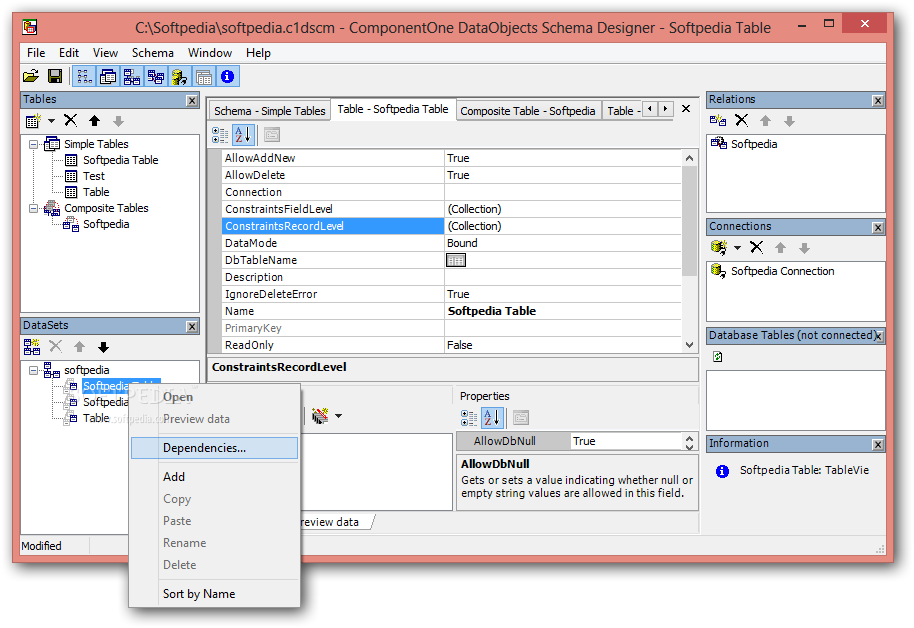914x628 pixels.
Task: Select Softpedia Connection in Connections list
Action: click(782, 271)
